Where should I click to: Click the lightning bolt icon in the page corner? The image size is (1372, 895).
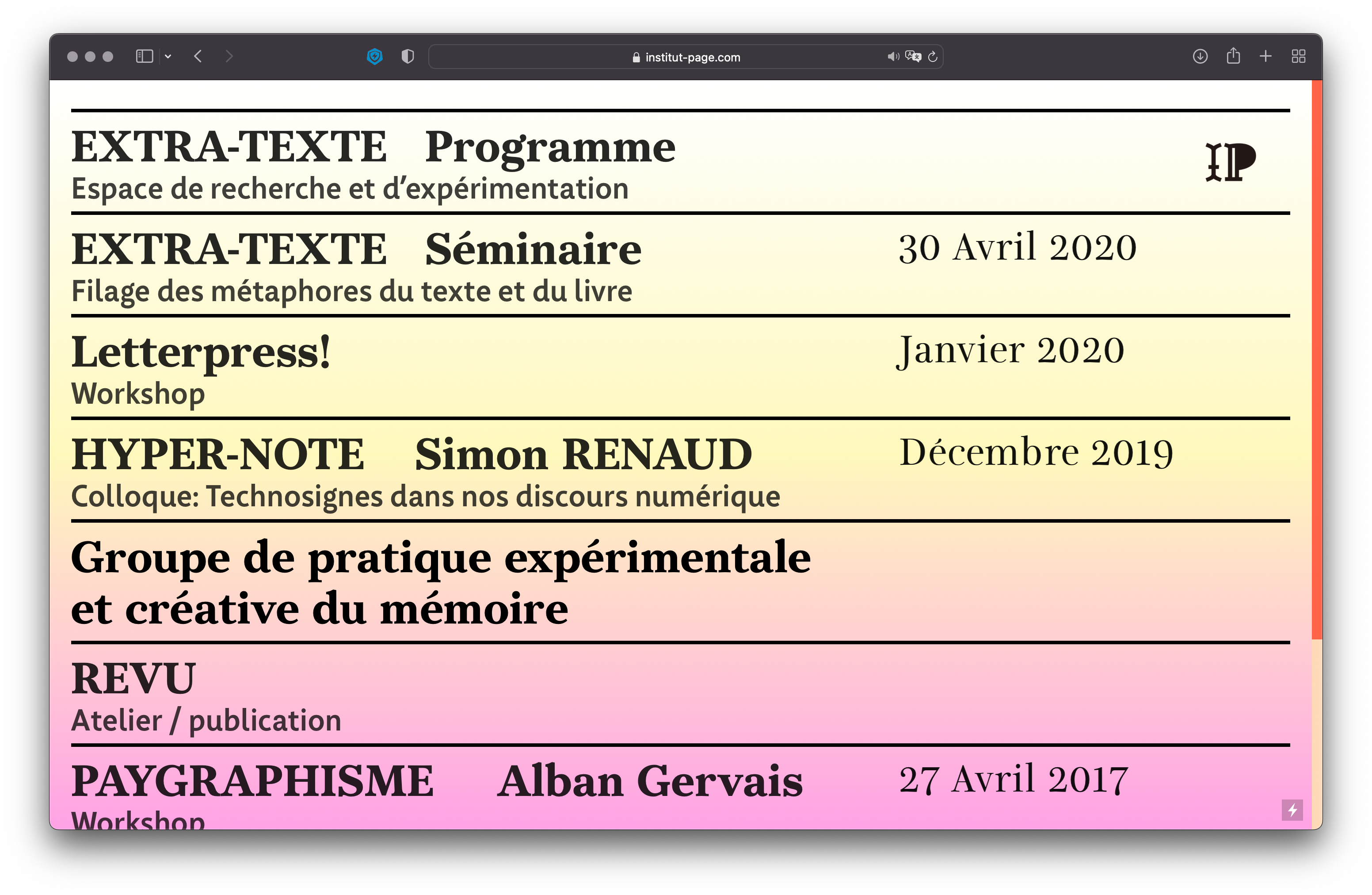tap(1292, 810)
